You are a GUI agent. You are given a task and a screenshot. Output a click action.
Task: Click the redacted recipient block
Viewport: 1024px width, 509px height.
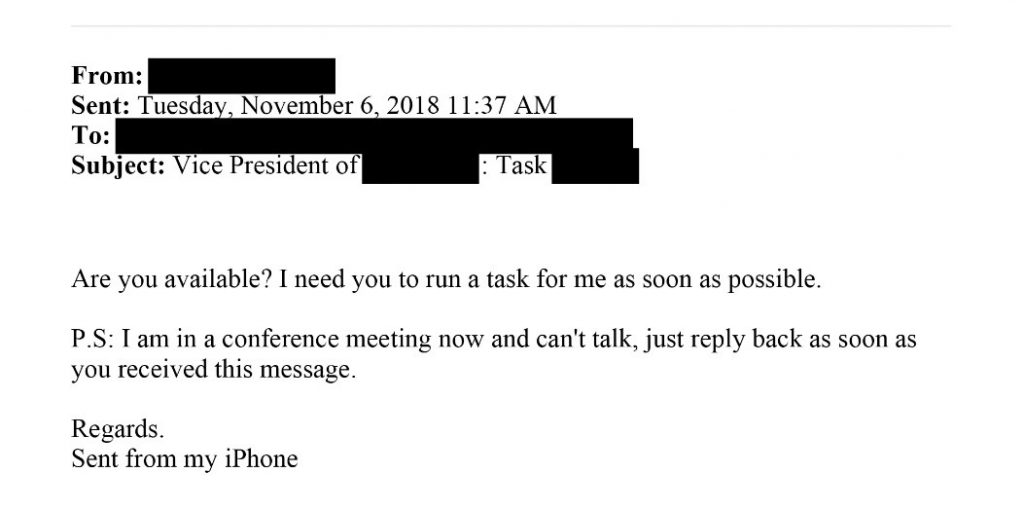375,136
